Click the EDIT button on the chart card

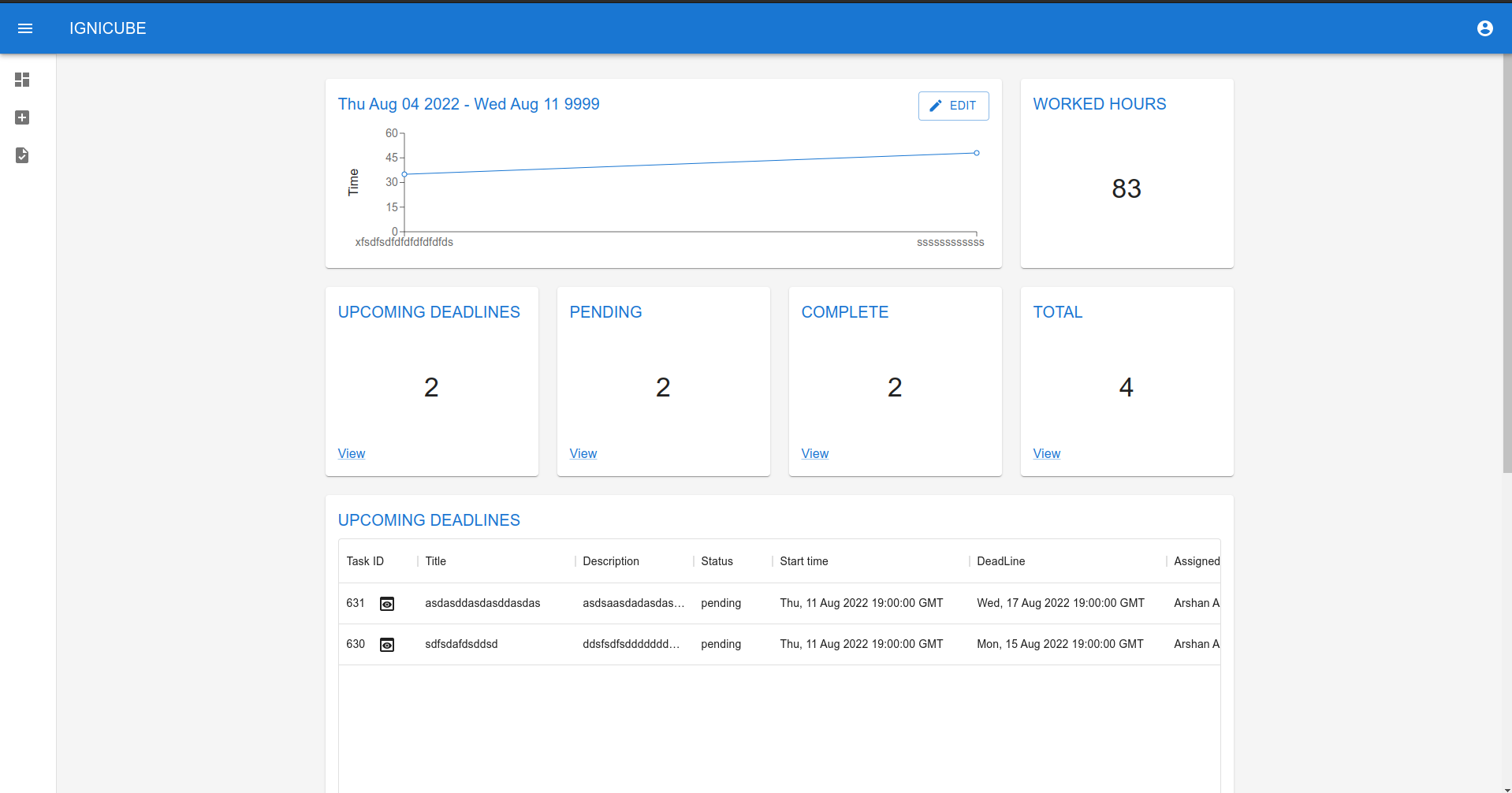[953, 105]
